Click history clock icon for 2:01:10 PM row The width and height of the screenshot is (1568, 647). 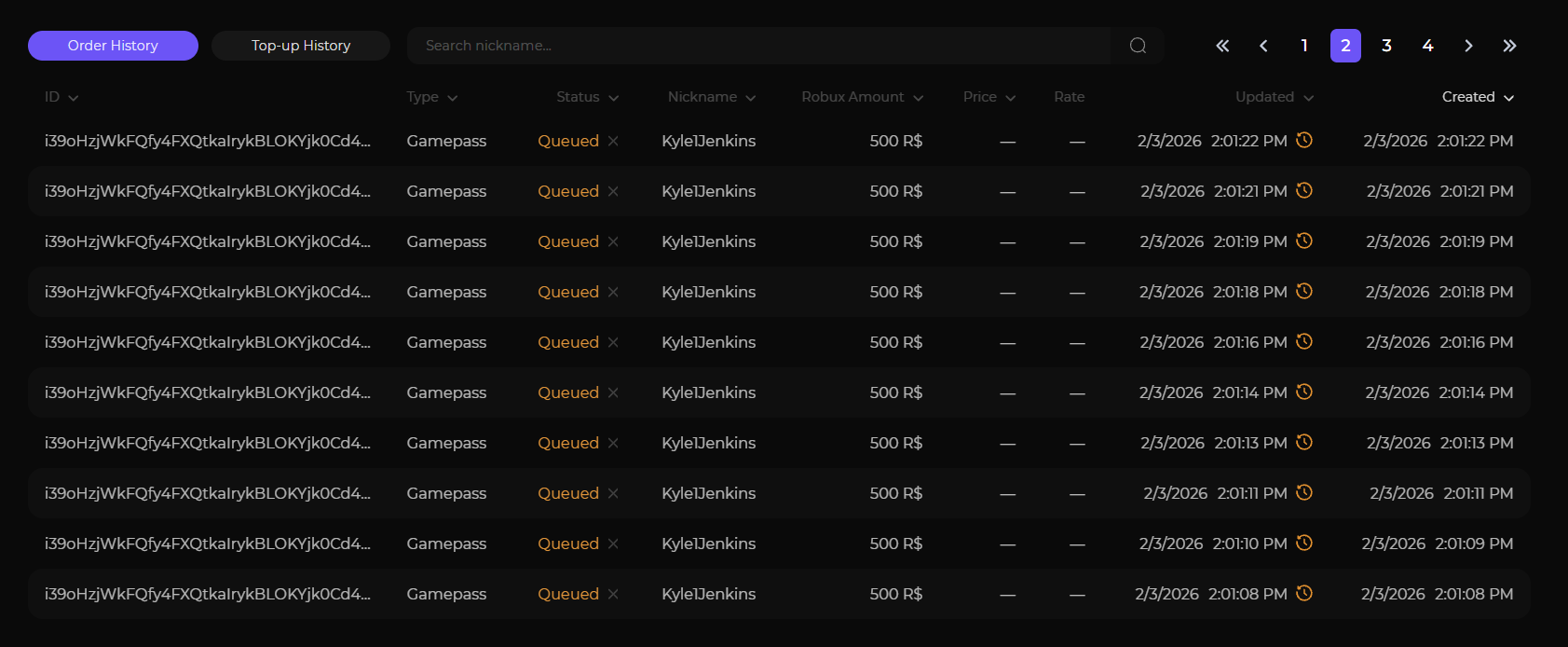tap(1304, 543)
